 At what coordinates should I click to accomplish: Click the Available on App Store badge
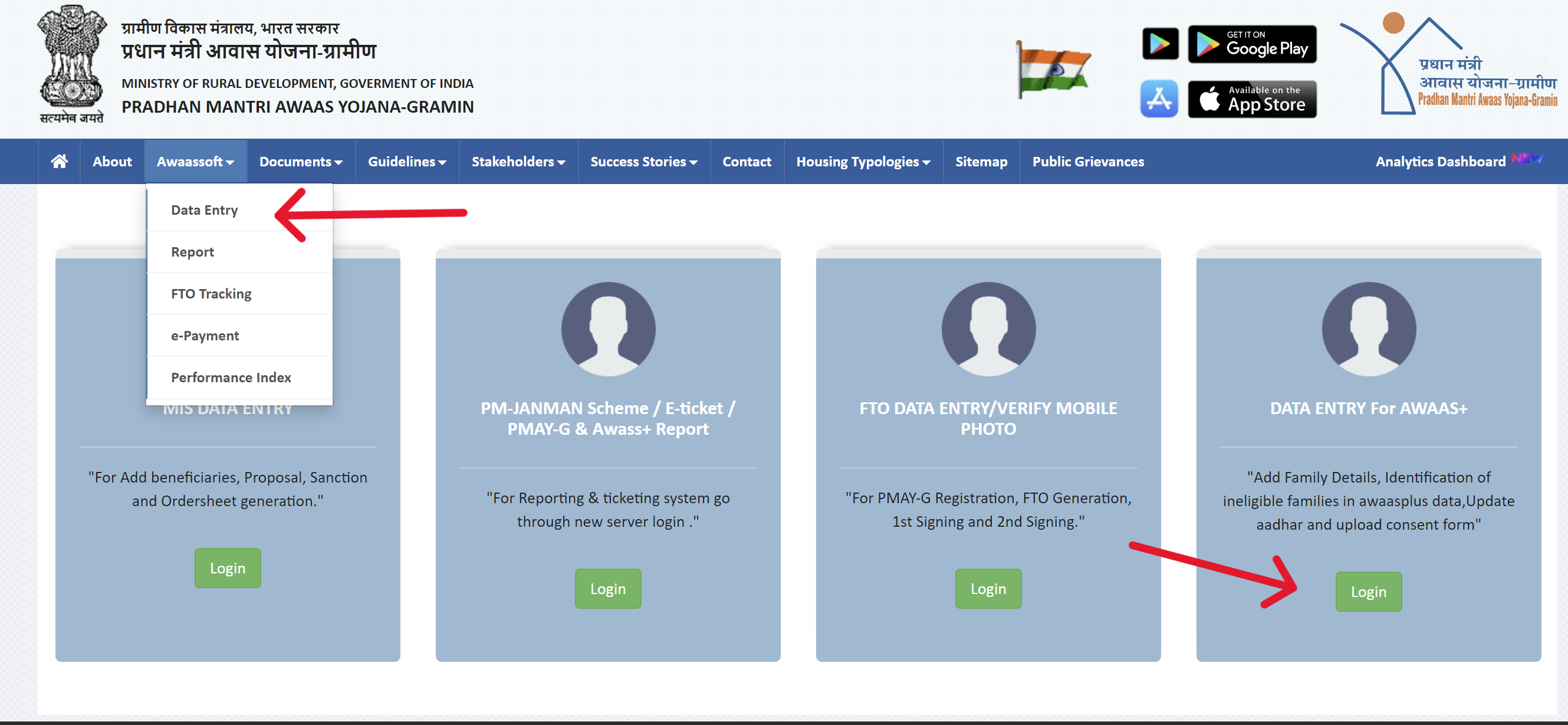tap(1251, 99)
